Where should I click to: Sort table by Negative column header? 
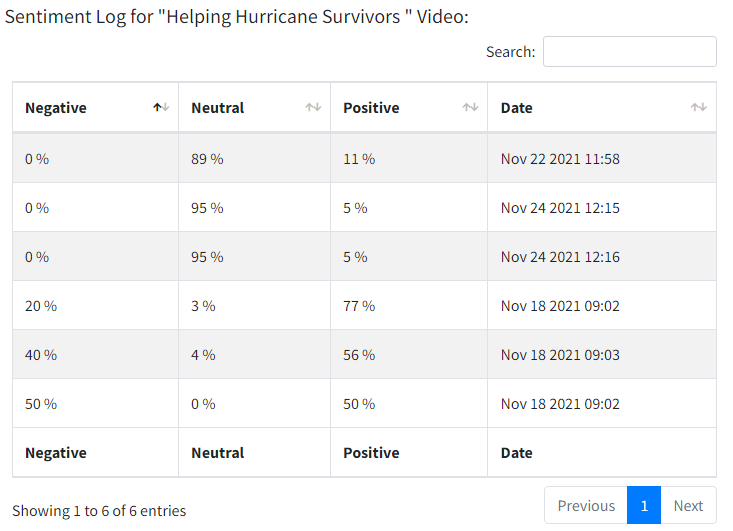click(x=56, y=108)
